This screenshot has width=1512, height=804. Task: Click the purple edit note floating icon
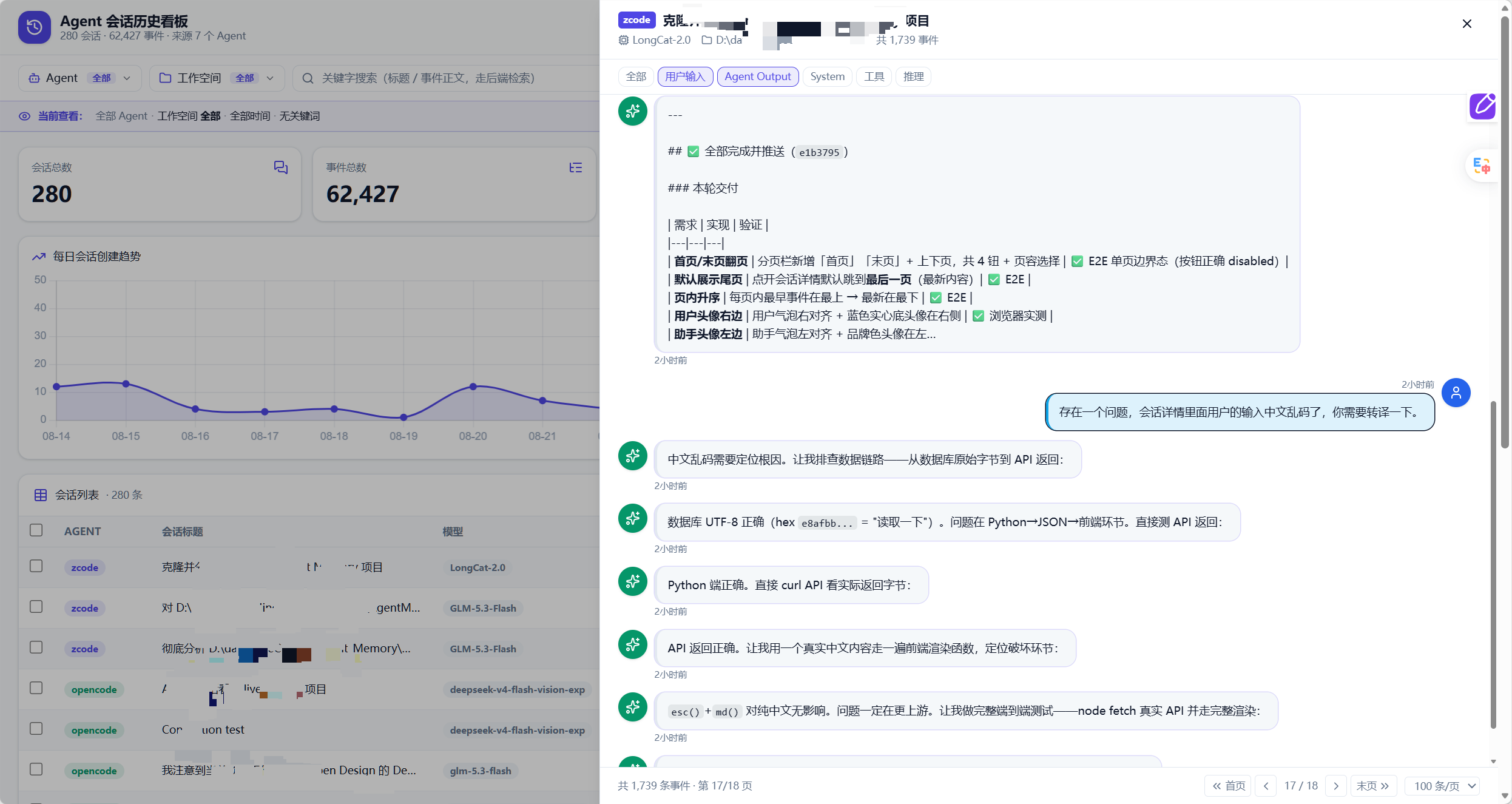pyautogui.click(x=1482, y=106)
